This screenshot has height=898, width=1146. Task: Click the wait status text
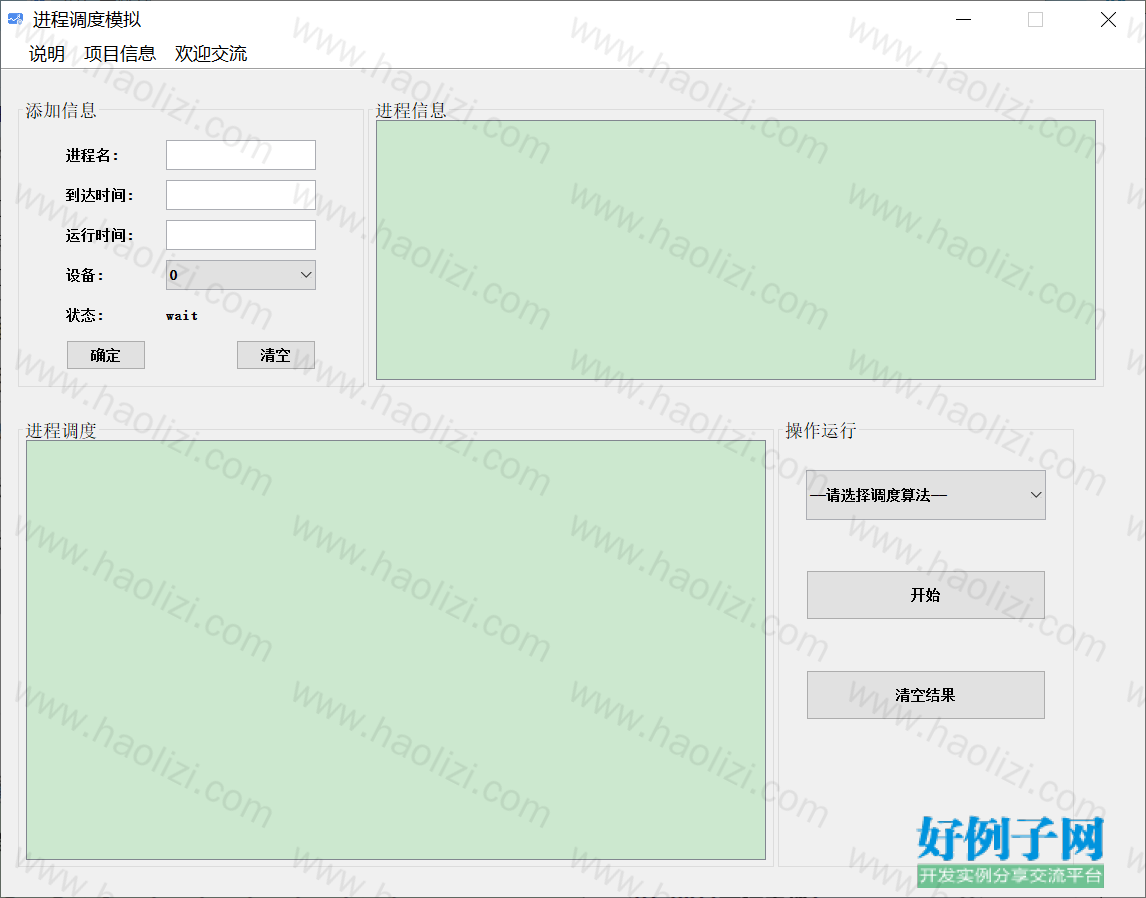[182, 316]
